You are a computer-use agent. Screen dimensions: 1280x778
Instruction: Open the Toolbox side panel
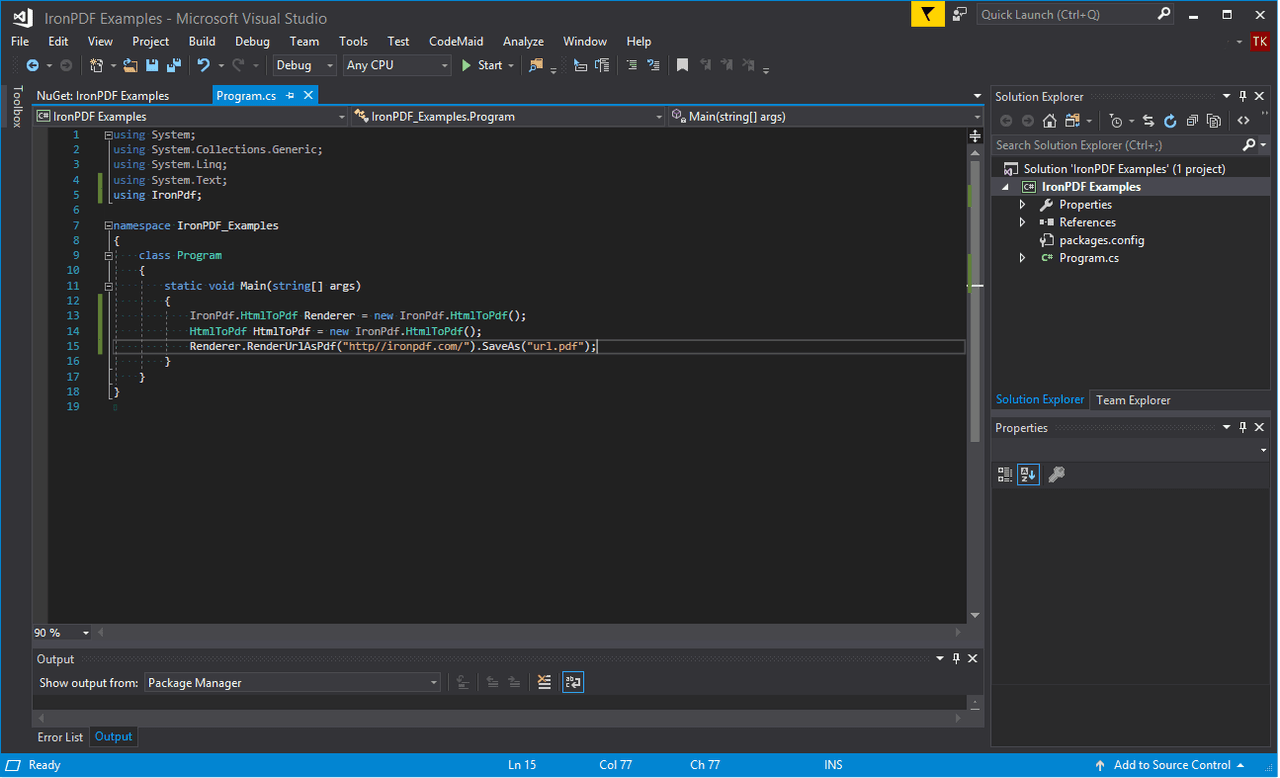(x=16, y=106)
